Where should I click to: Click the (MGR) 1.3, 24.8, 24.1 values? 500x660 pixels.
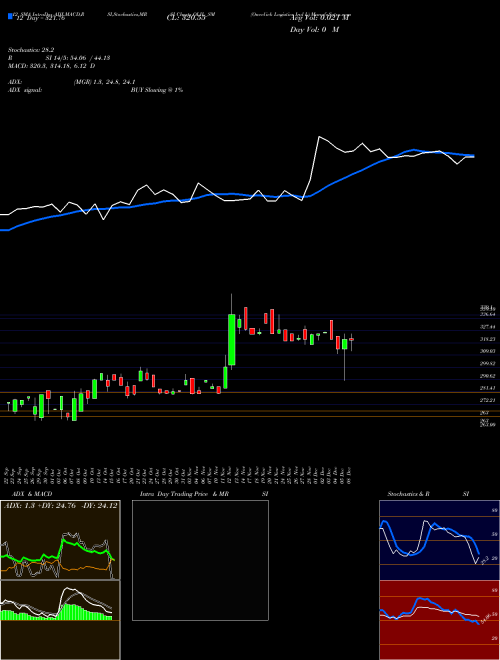pyautogui.click(x=104, y=82)
